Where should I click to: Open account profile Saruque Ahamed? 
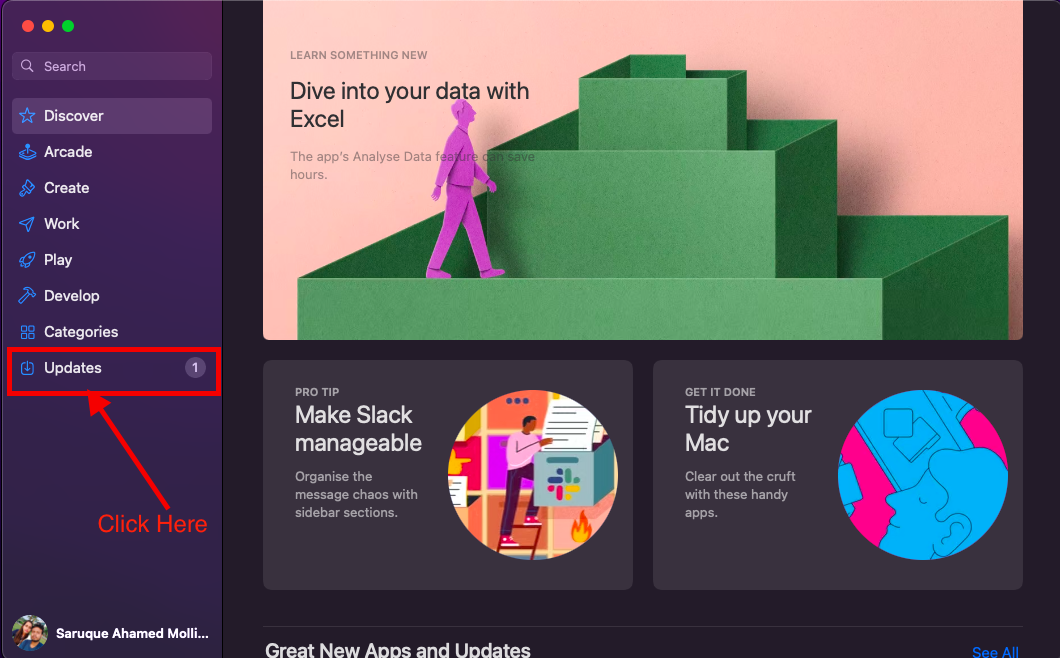[x=132, y=633]
